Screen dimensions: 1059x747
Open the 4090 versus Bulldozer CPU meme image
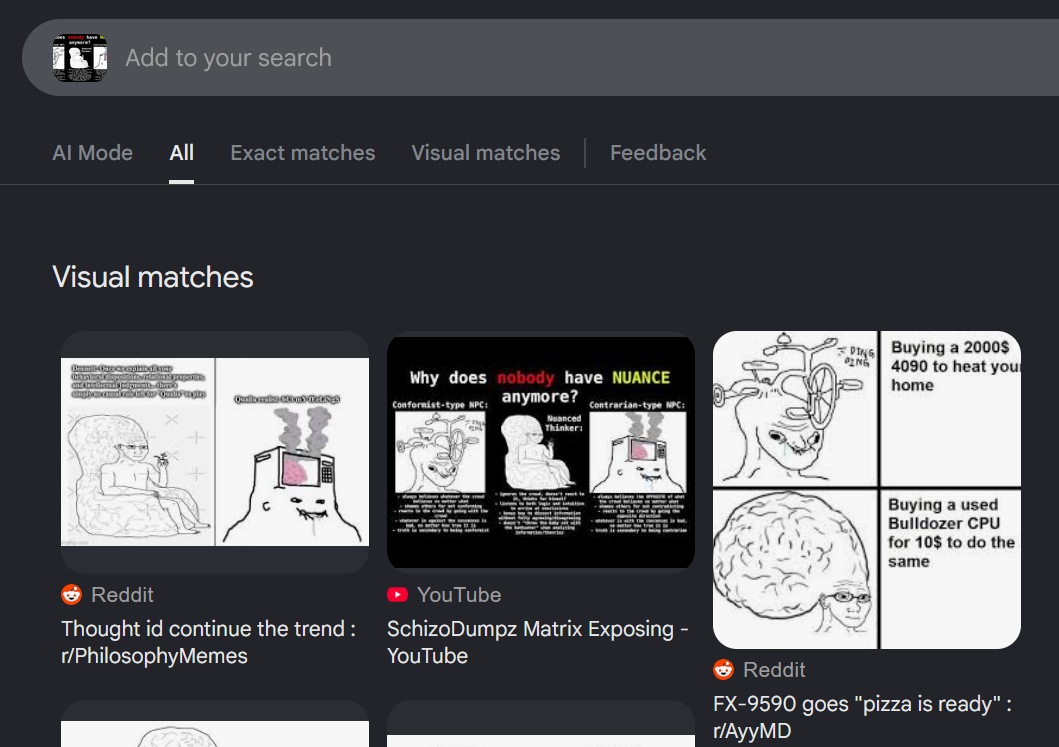867,490
